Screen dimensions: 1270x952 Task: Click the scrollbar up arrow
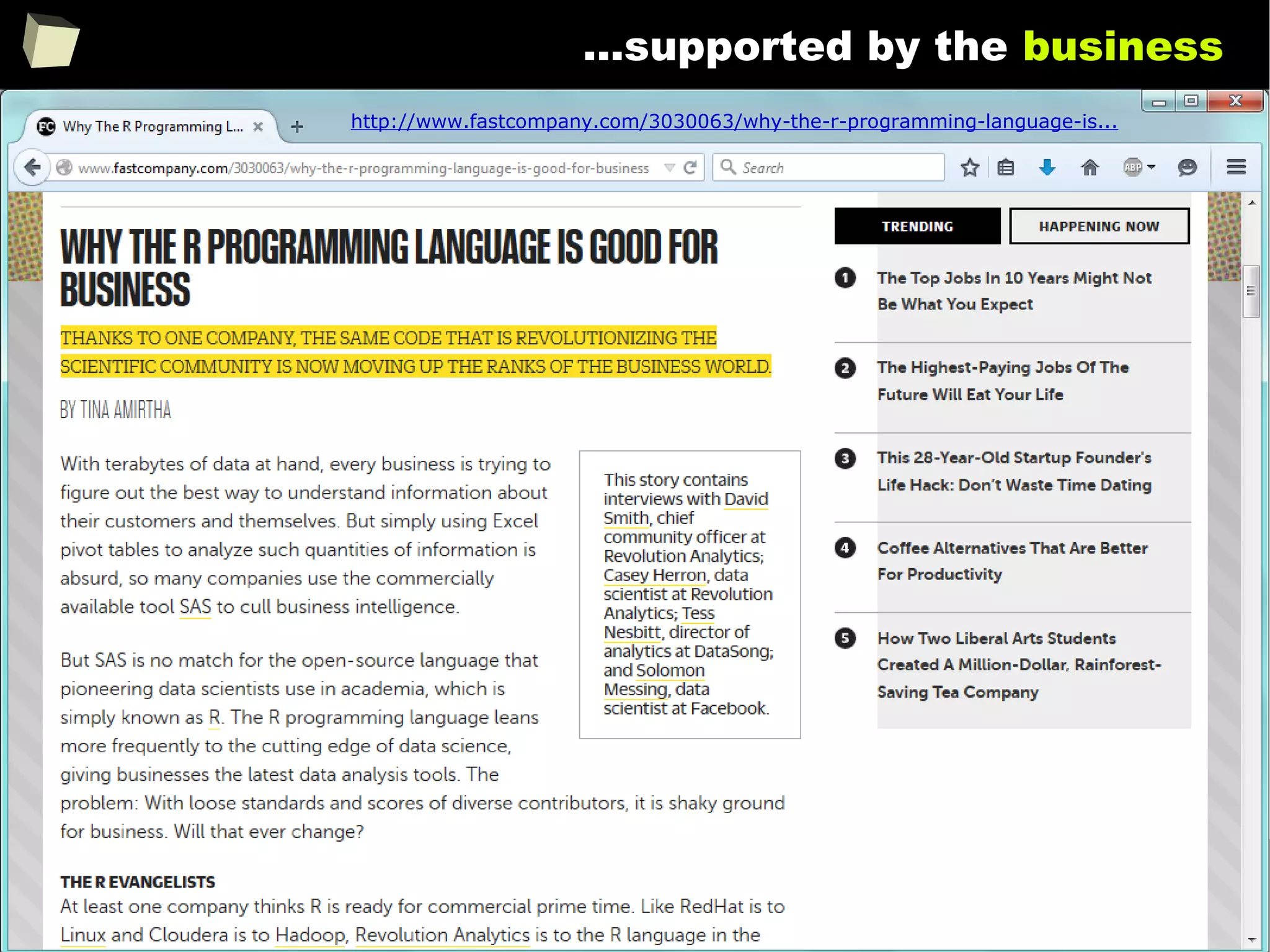1251,203
